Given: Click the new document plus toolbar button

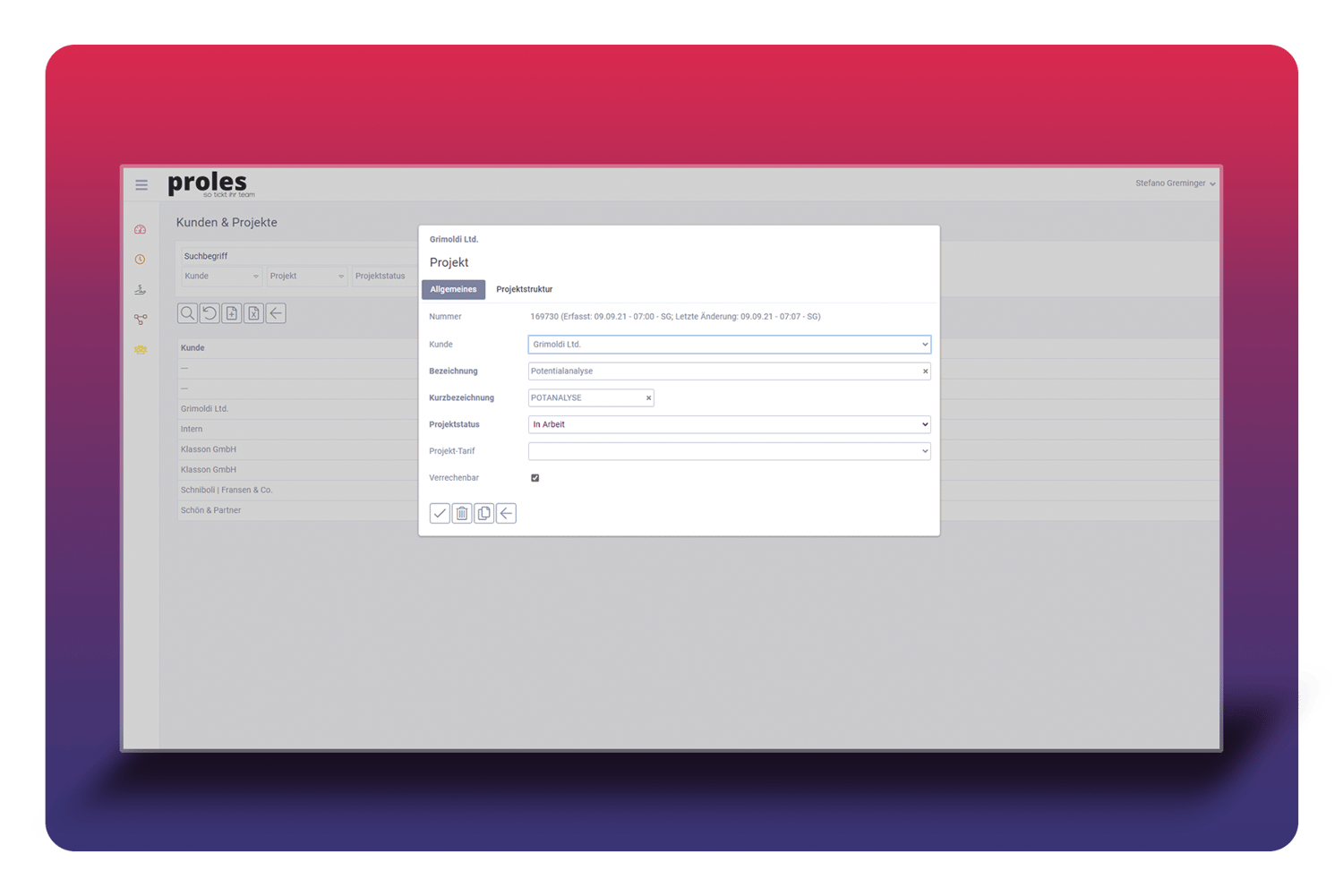Looking at the screenshot, I should pos(232,313).
